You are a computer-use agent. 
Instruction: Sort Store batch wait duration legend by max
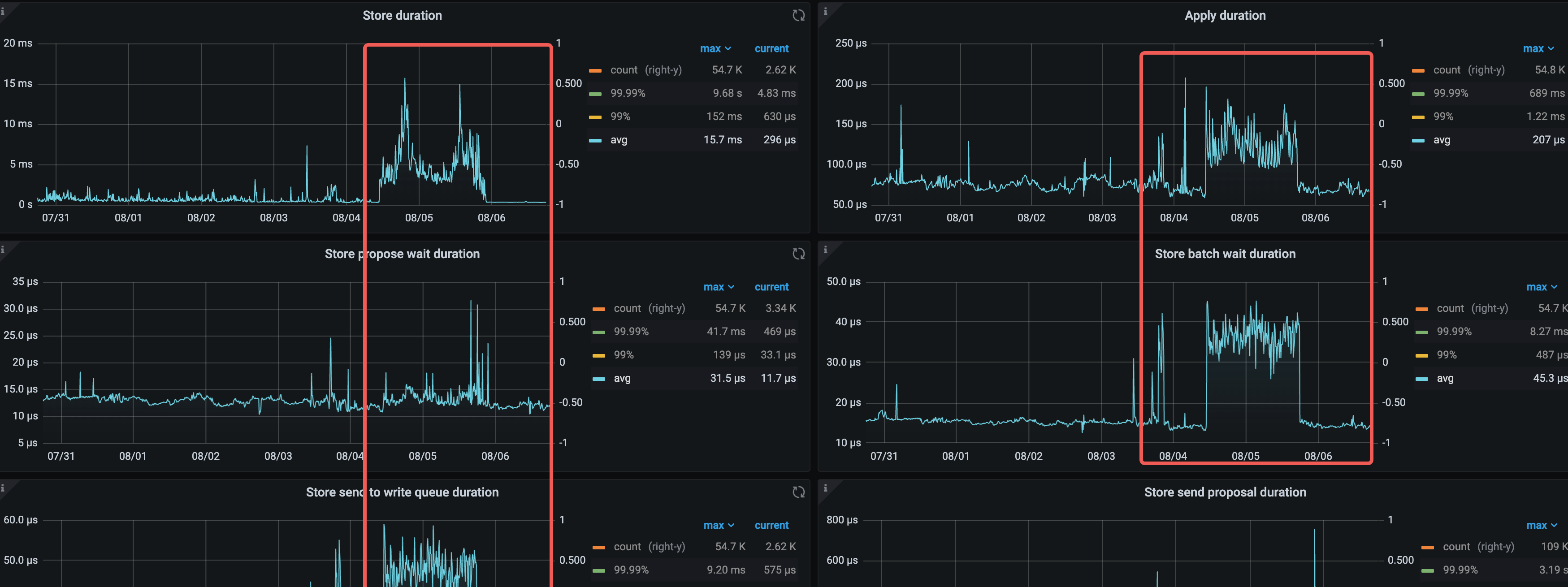1542,287
